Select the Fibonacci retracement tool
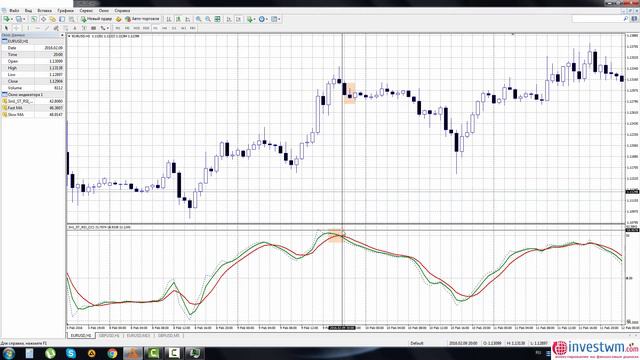 click(x=66, y=28)
